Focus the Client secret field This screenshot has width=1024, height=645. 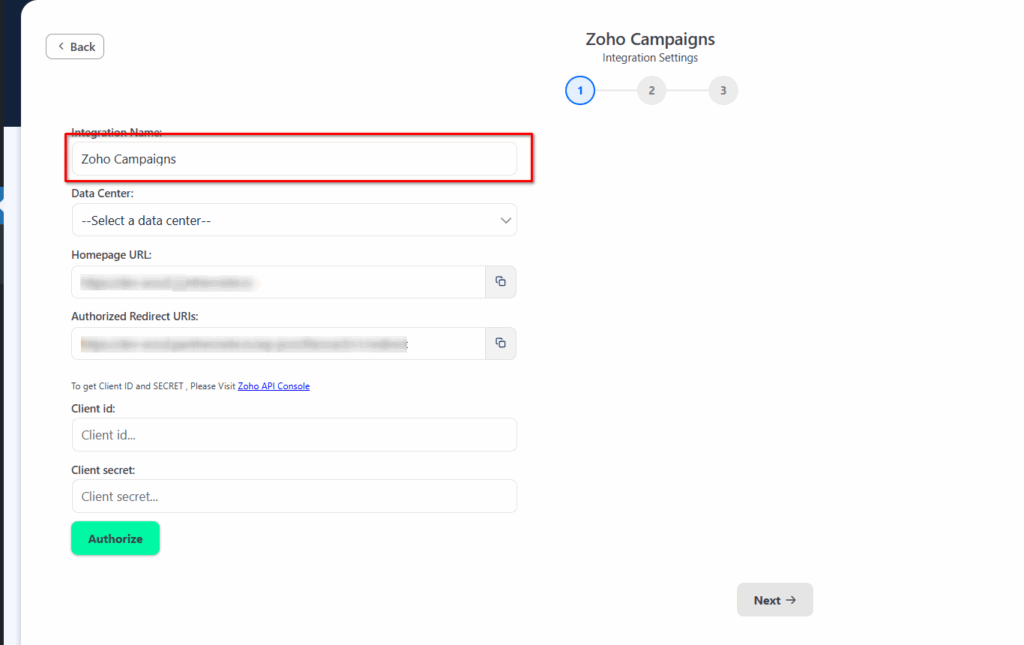(295, 496)
